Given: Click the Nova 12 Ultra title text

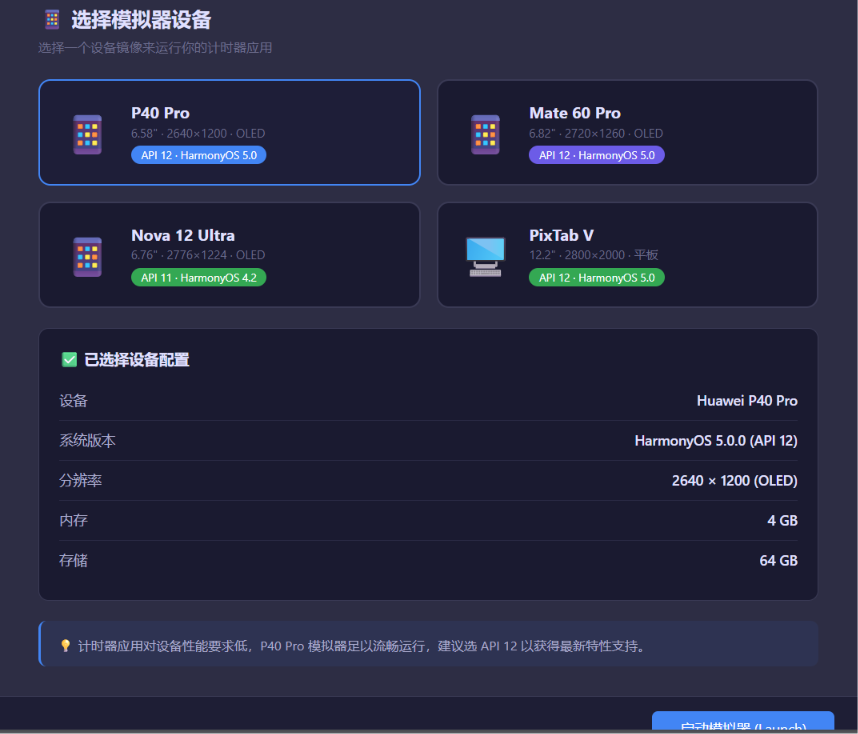Looking at the screenshot, I should 183,235.
